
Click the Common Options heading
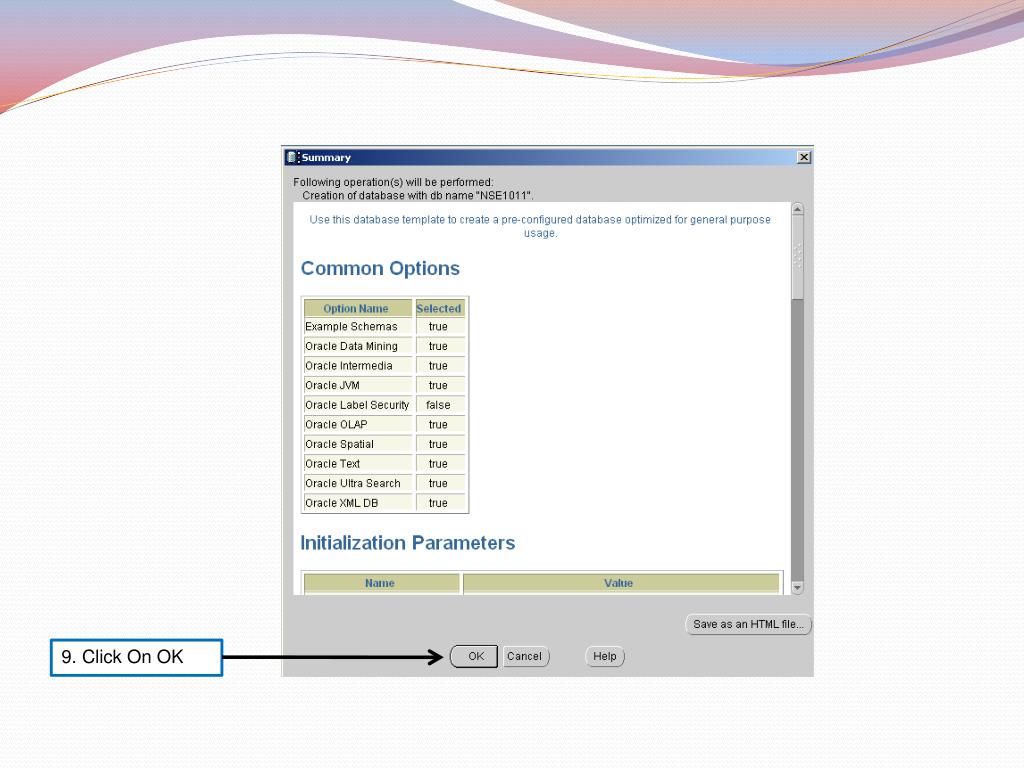tap(380, 268)
